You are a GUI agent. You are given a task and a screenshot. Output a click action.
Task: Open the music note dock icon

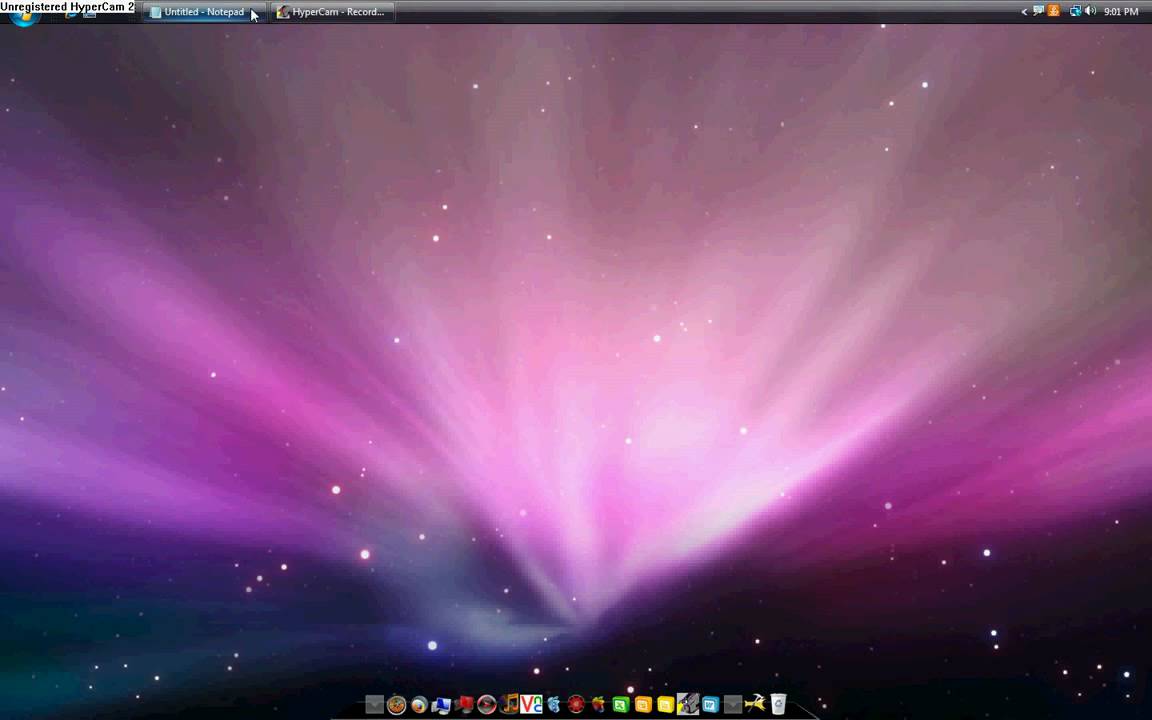[x=509, y=704]
